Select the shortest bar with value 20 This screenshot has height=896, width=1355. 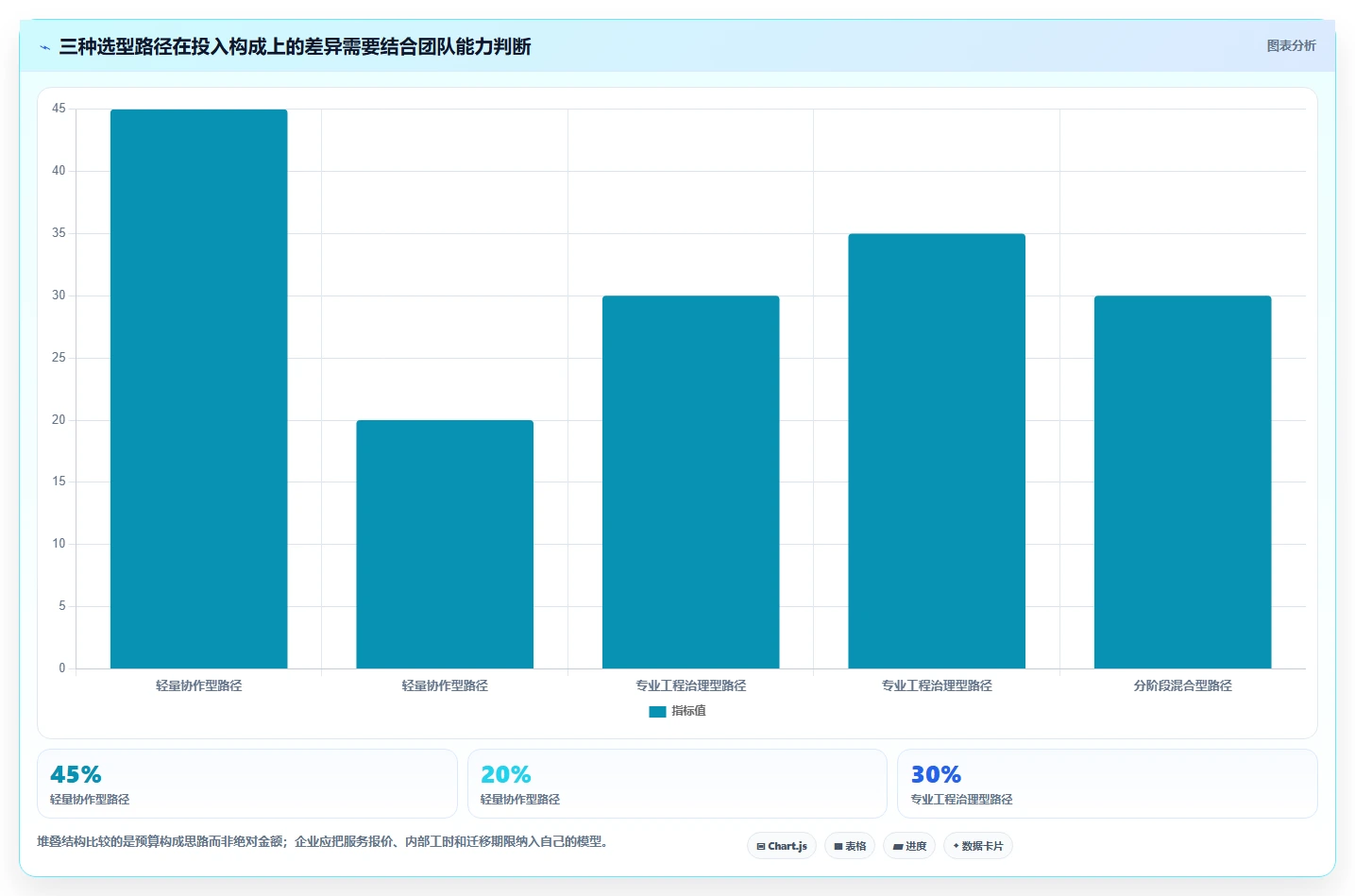tap(445, 544)
